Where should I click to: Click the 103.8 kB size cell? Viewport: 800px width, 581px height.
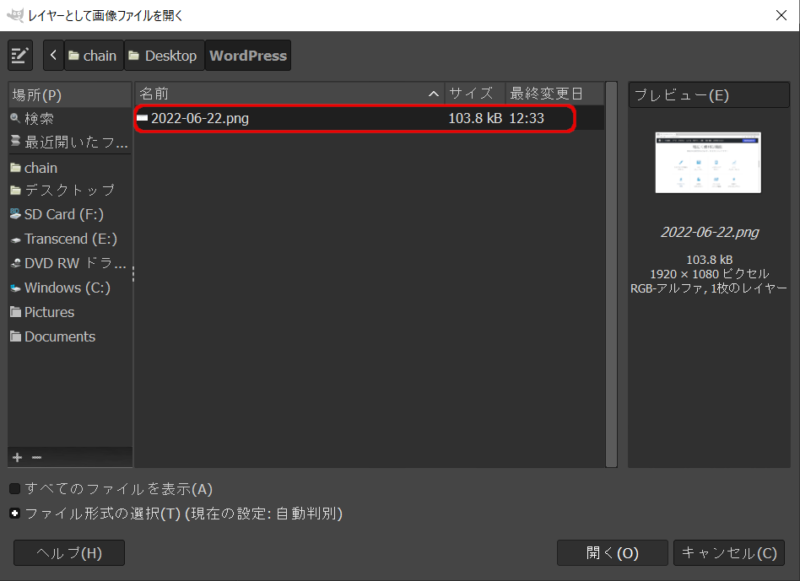tap(475, 118)
